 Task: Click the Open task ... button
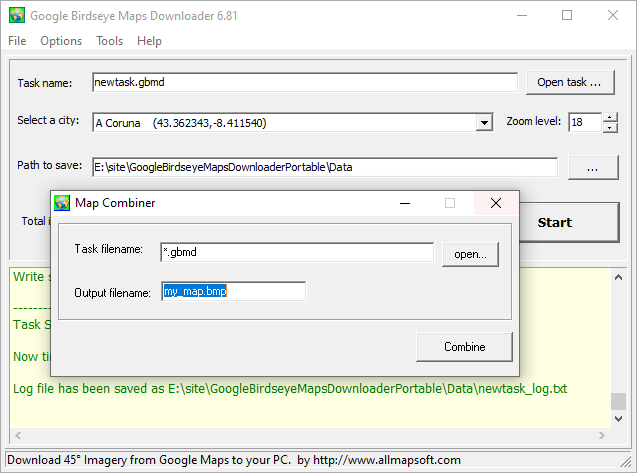[x=570, y=82]
